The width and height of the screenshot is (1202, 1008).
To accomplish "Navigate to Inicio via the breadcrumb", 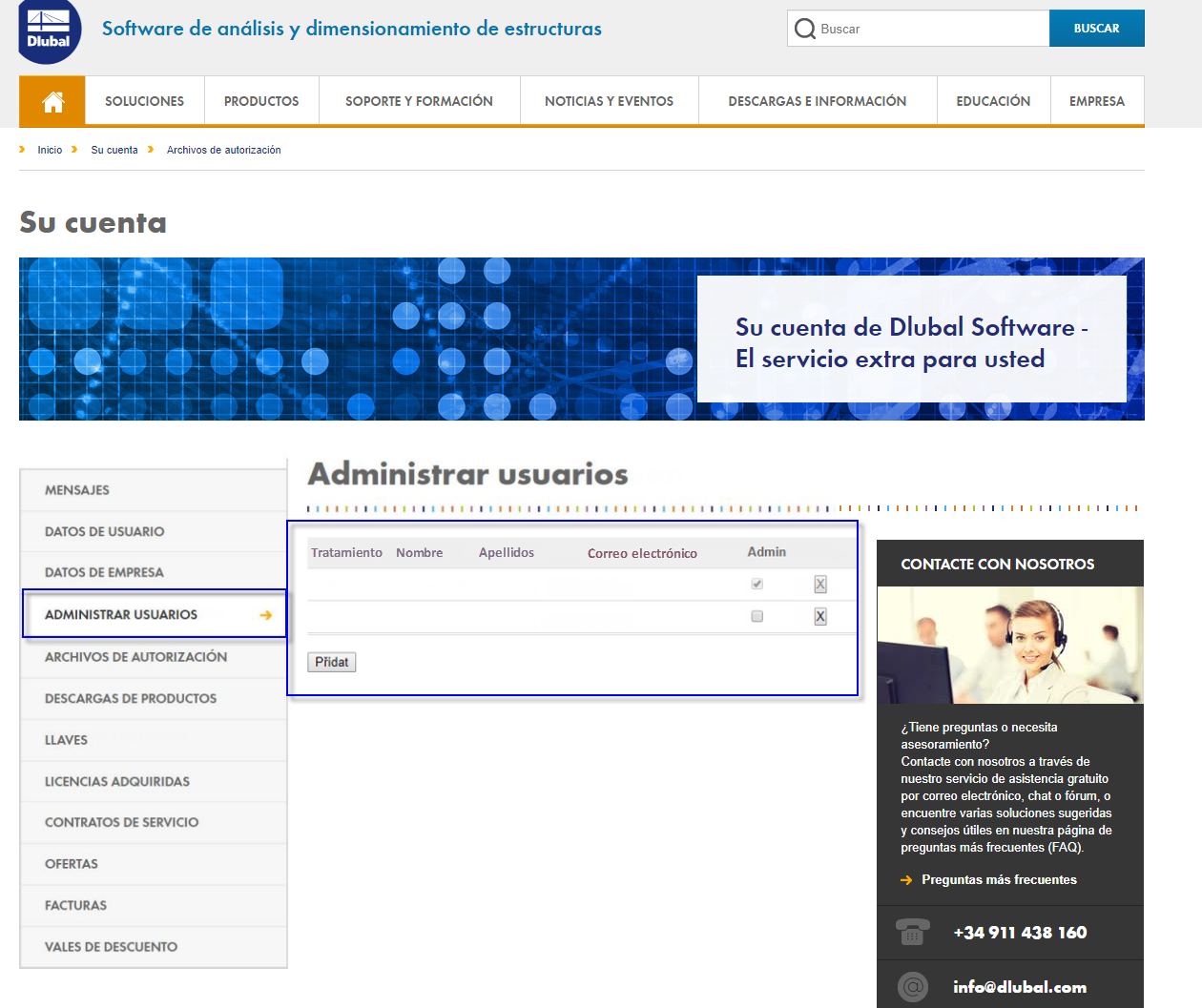I will tap(50, 150).
